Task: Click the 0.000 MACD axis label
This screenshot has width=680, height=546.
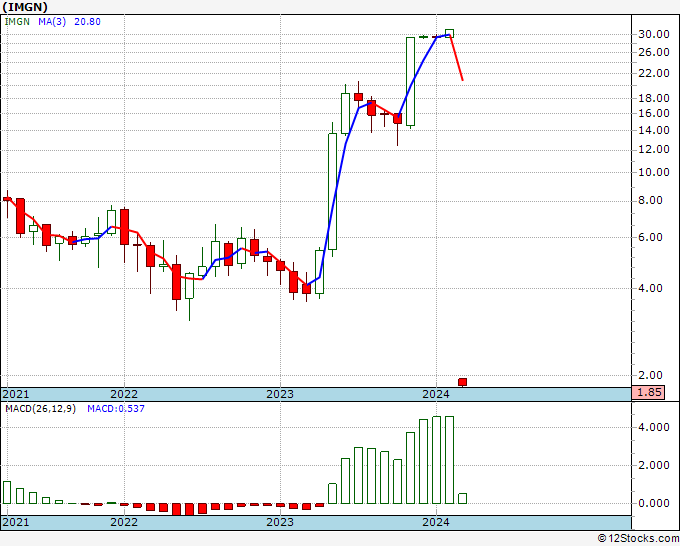Action: [x=654, y=503]
